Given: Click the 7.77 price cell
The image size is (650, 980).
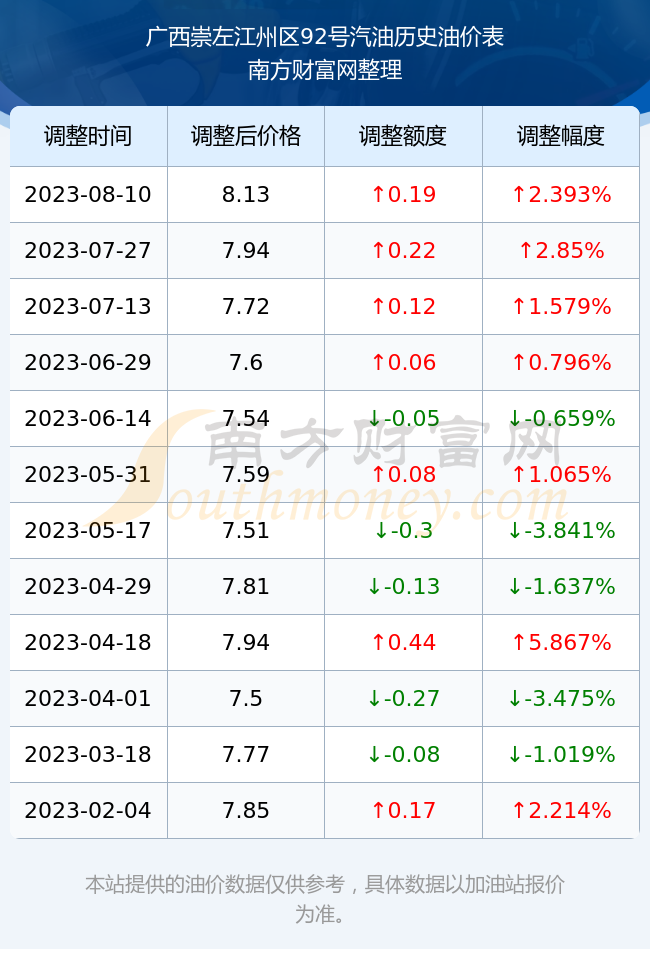Looking at the screenshot, I should (x=246, y=754).
